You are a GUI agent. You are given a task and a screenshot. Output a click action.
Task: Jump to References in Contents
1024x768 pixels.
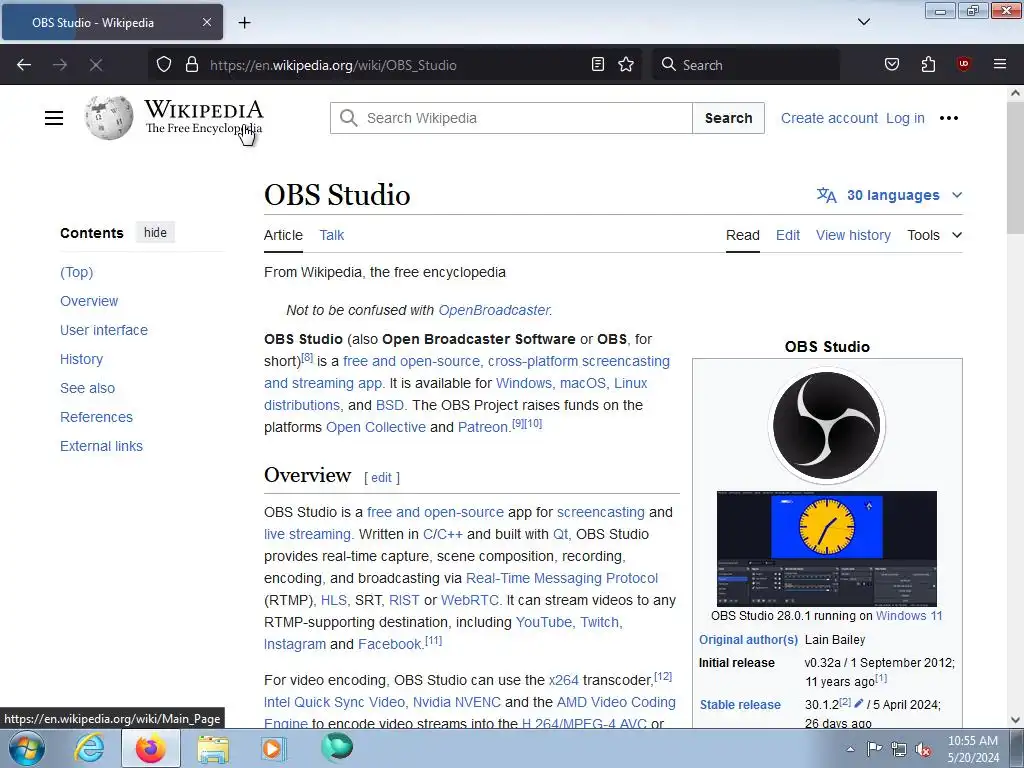pos(96,417)
